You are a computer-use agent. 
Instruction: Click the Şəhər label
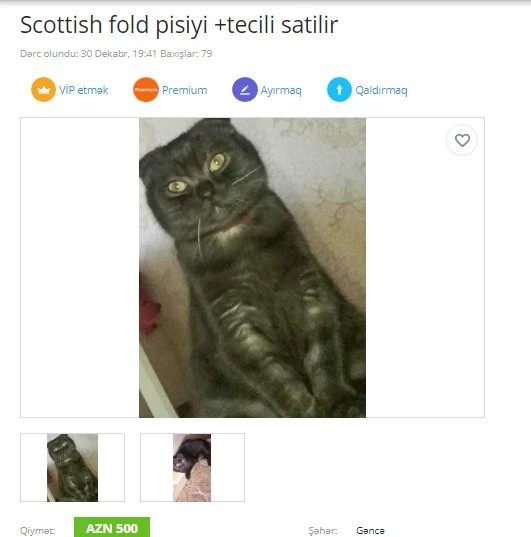tap(323, 530)
